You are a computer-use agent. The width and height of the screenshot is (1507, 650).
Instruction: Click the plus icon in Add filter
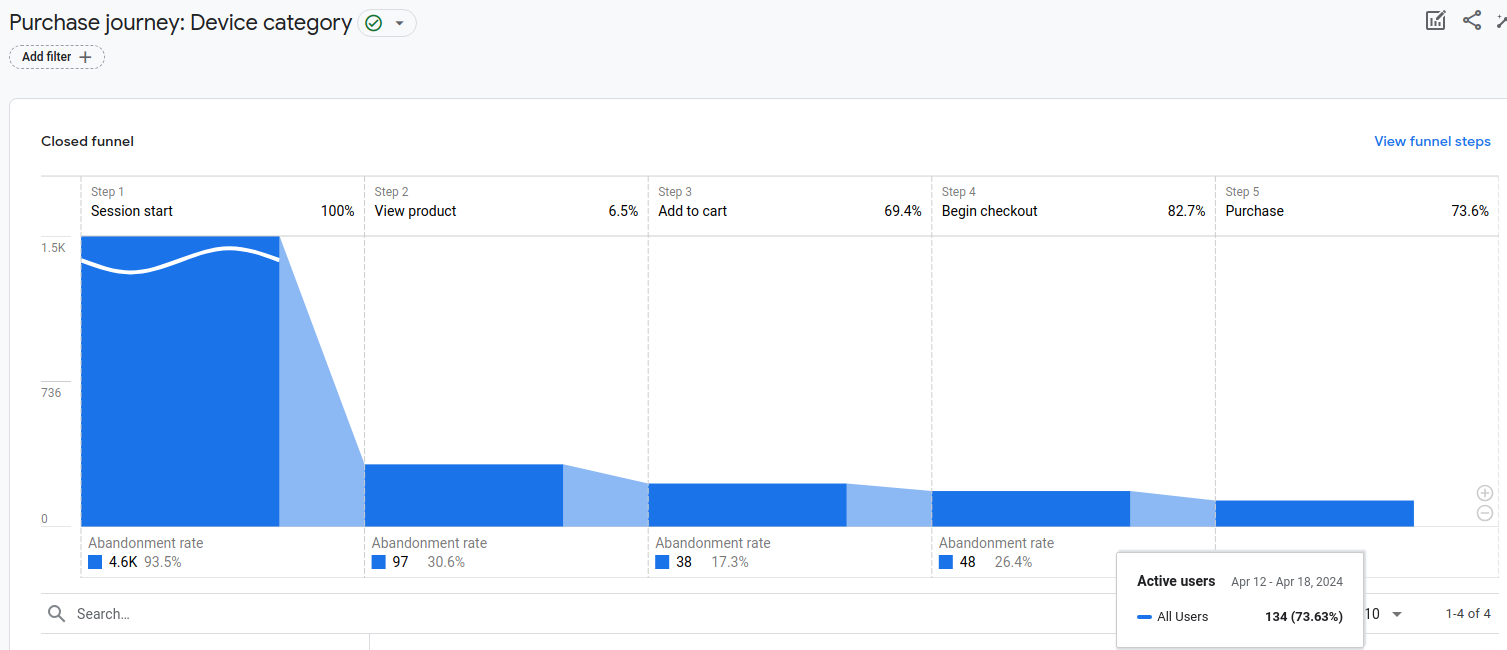pos(85,57)
